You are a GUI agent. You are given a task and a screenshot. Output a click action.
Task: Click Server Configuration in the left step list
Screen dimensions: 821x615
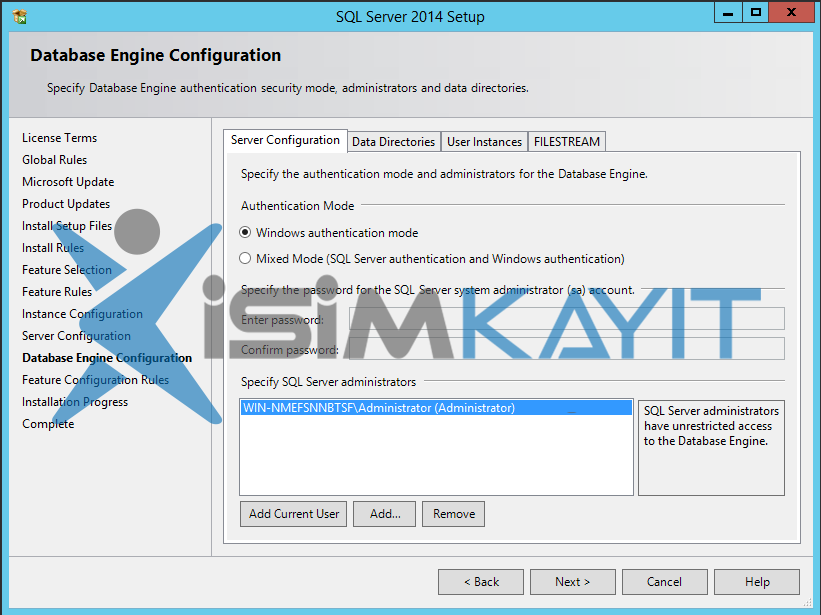[76, 336]
